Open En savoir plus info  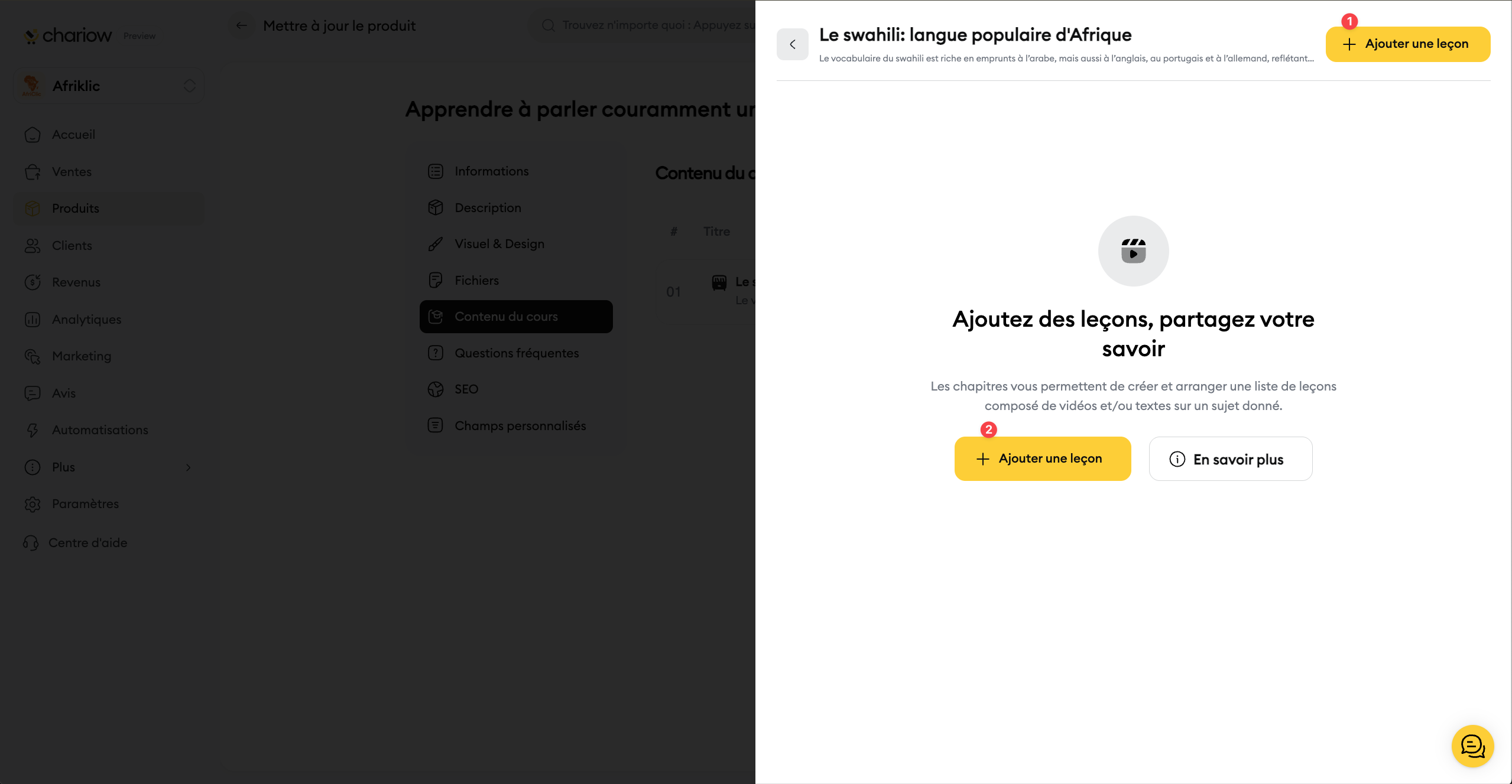pos(1230,459)
